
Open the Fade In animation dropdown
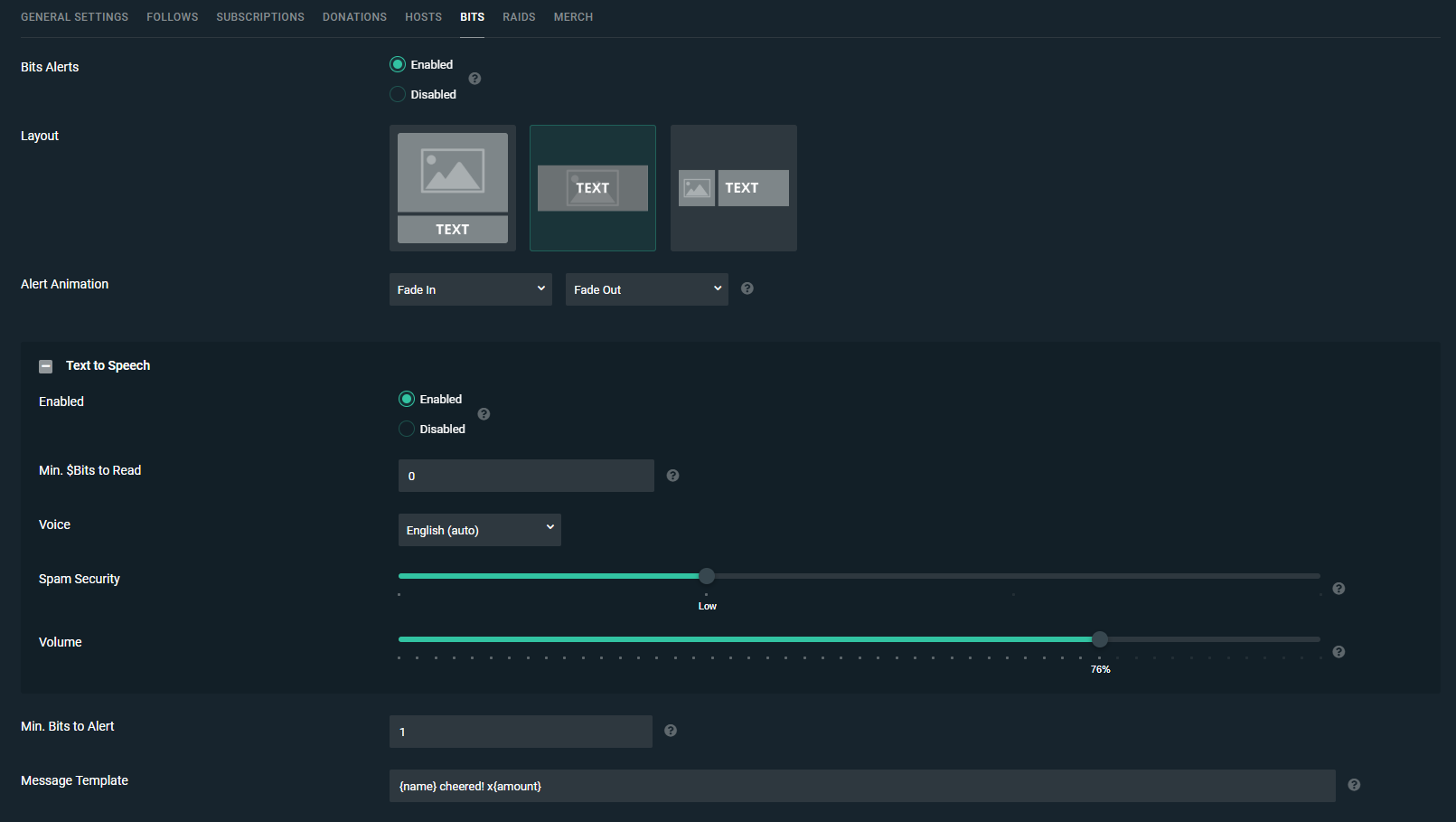coord(470,289)
